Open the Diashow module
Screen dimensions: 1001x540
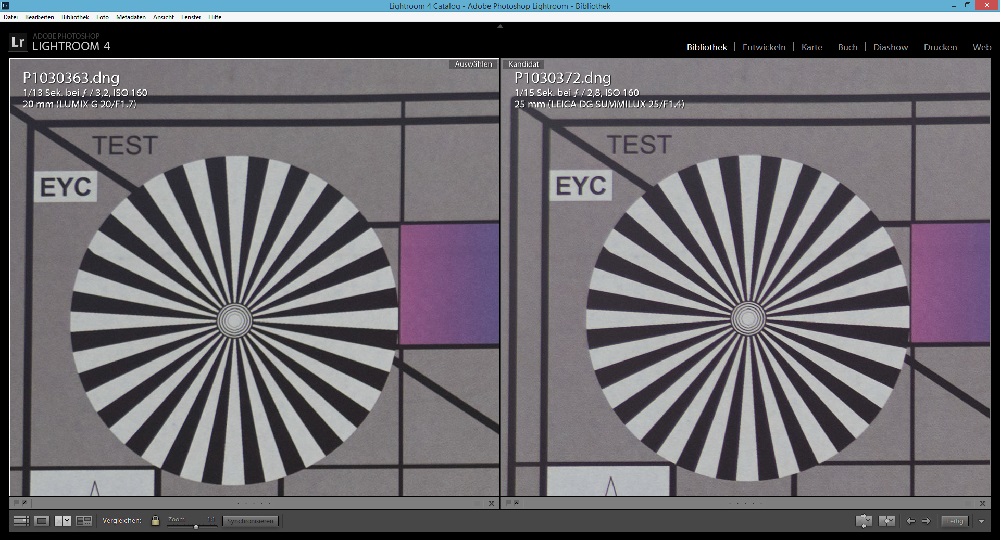point(890,47)
